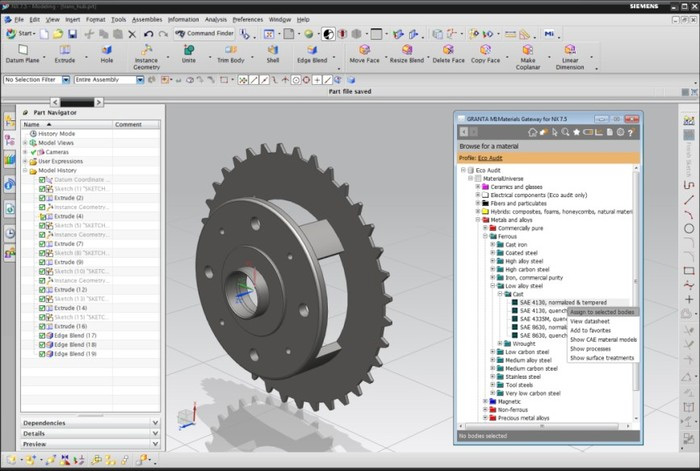The image size is (700, 471).
Task: Open favorites star in GRANTA toolbar
Action: tap(576, 132)
